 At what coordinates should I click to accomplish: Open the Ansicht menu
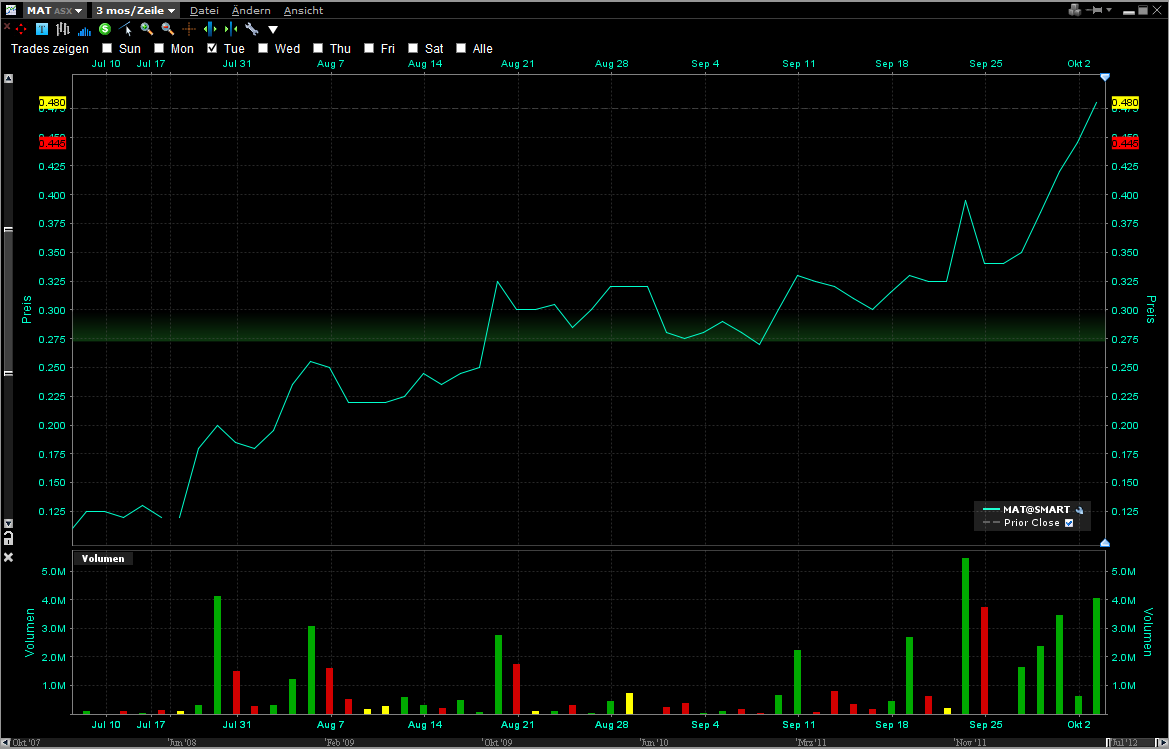pyautogui.click(x=303, y=10)
